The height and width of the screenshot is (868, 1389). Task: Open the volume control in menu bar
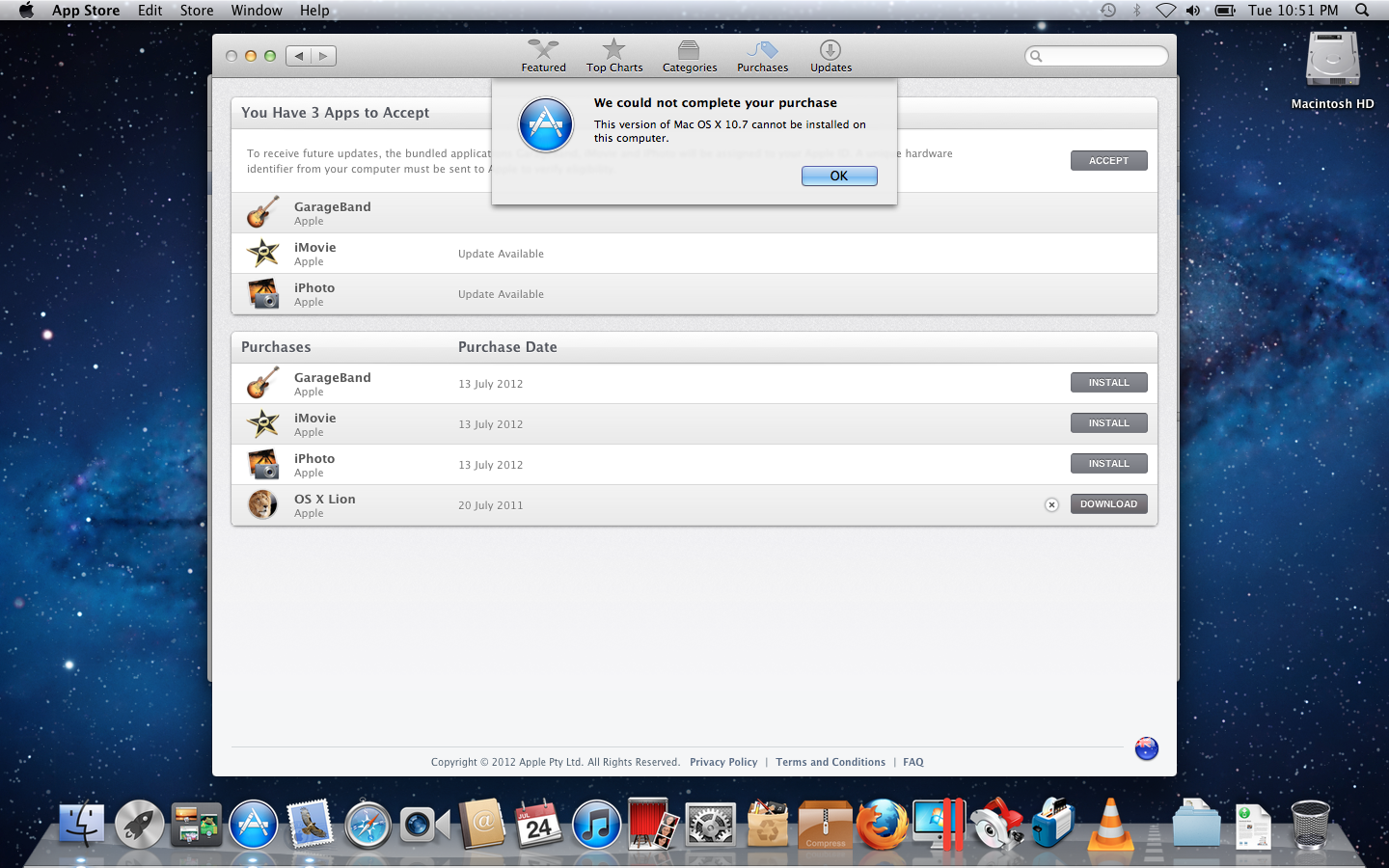click(1193, 11)
